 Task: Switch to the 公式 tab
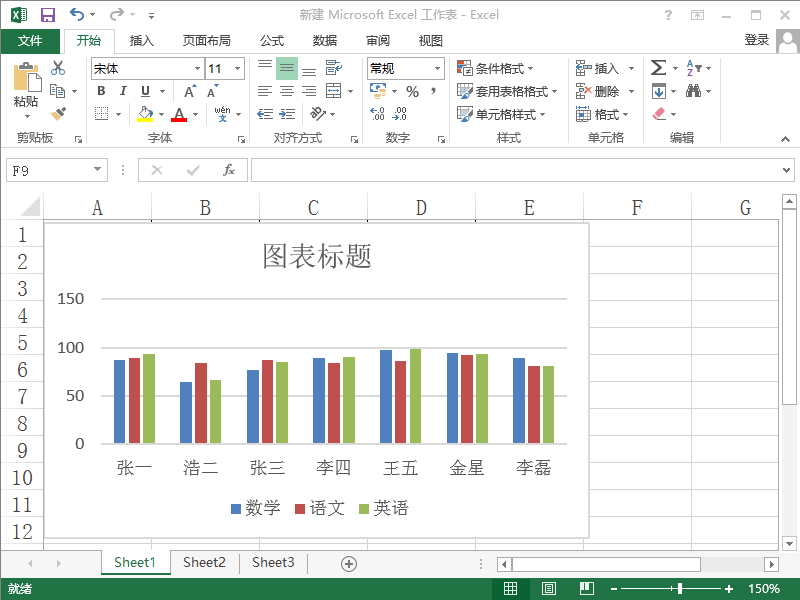271,41
